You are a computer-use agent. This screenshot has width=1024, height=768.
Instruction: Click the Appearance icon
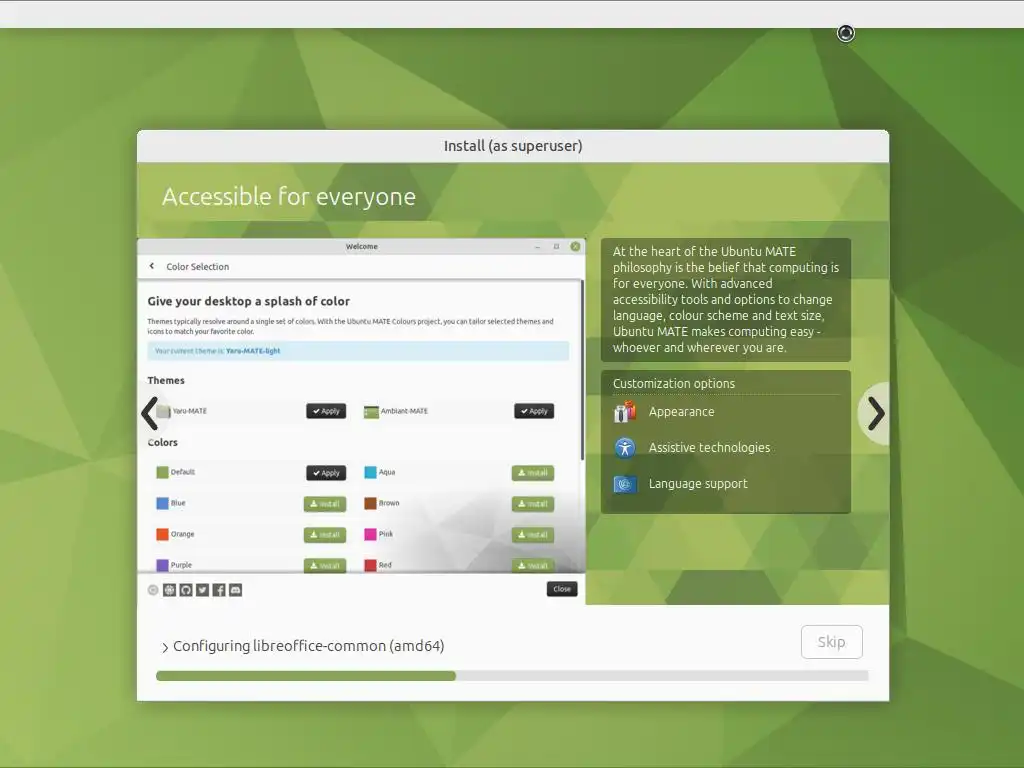click(x=625, y=412)
